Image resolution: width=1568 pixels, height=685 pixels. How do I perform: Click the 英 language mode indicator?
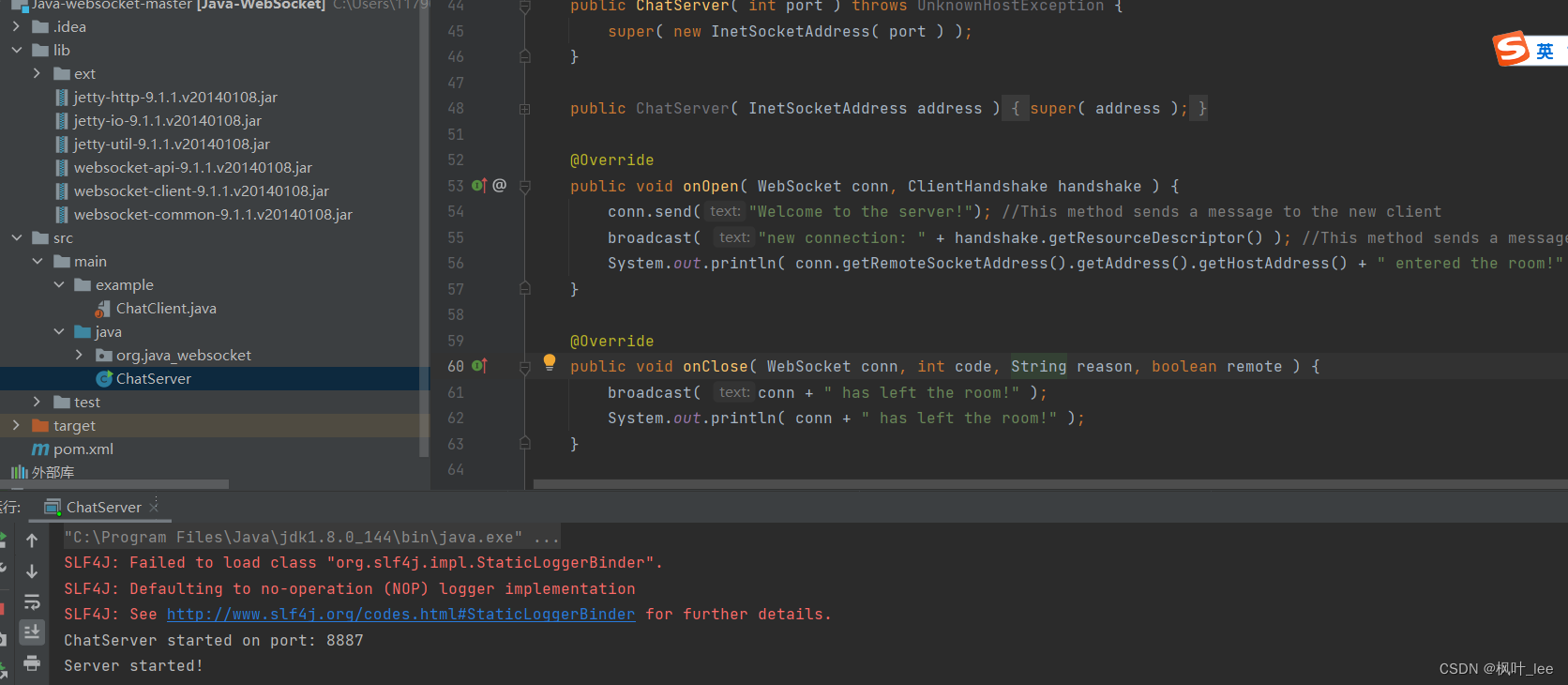[1545, 51]
